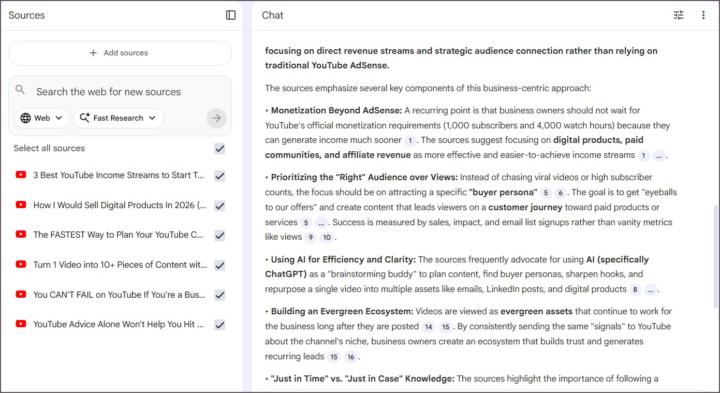The image size is (720, 393).
Task: Open citation 9 after 'like views'
Action: pyautogui.click(x=310, y=237)
